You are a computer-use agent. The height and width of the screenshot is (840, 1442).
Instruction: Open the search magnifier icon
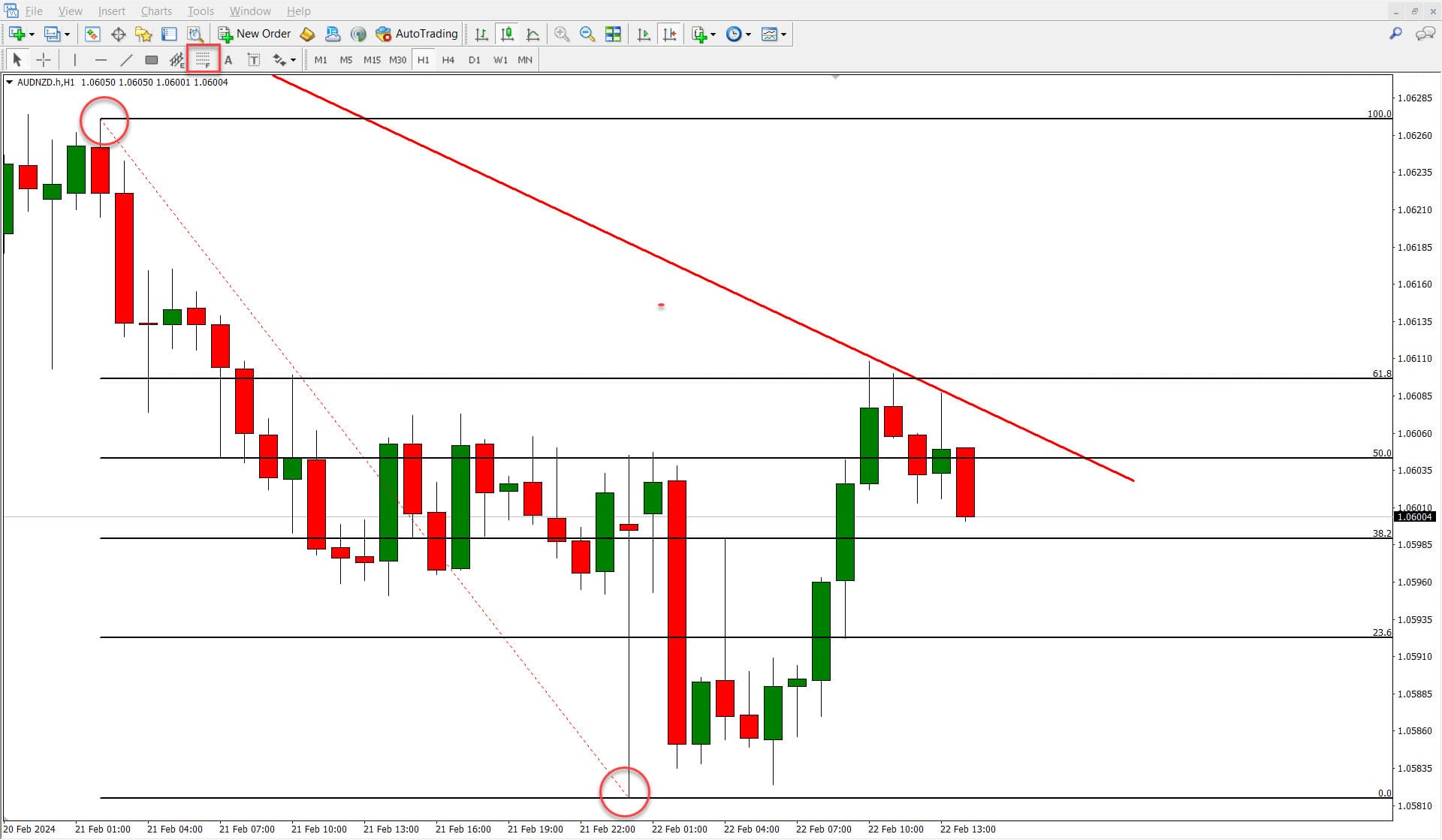pyautogui.click(x=1395, y=34)
